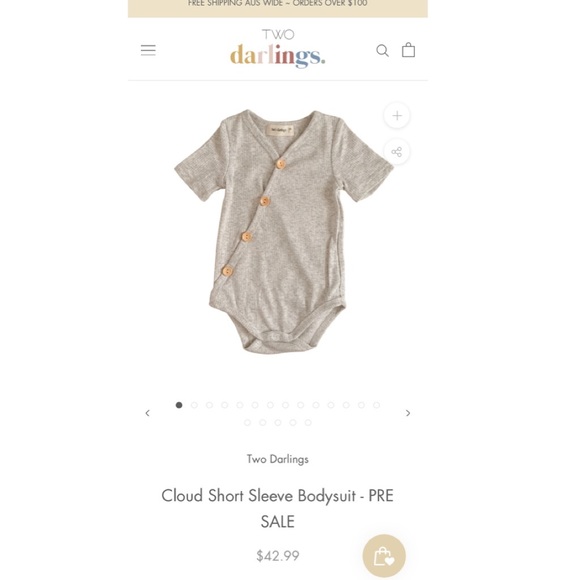Click the share icon button

click(397, 152)
